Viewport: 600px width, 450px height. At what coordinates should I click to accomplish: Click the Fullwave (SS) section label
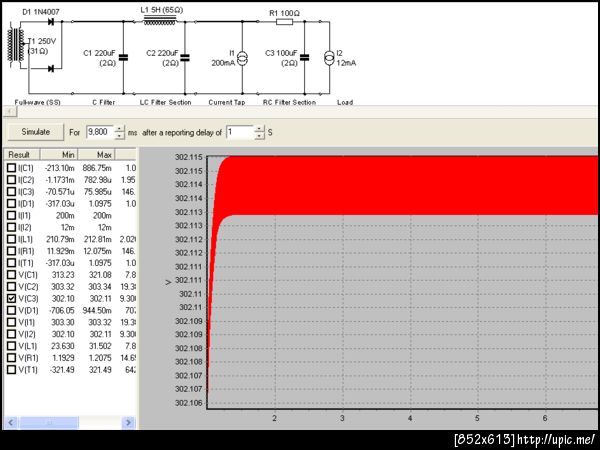pos(38,102)
